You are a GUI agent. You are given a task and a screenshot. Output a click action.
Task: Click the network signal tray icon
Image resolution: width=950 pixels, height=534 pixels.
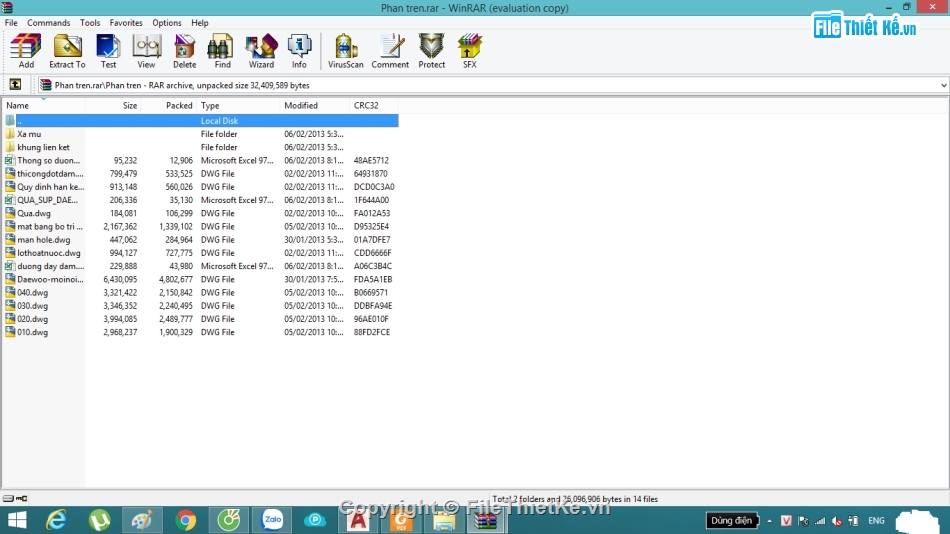(820, 521)
